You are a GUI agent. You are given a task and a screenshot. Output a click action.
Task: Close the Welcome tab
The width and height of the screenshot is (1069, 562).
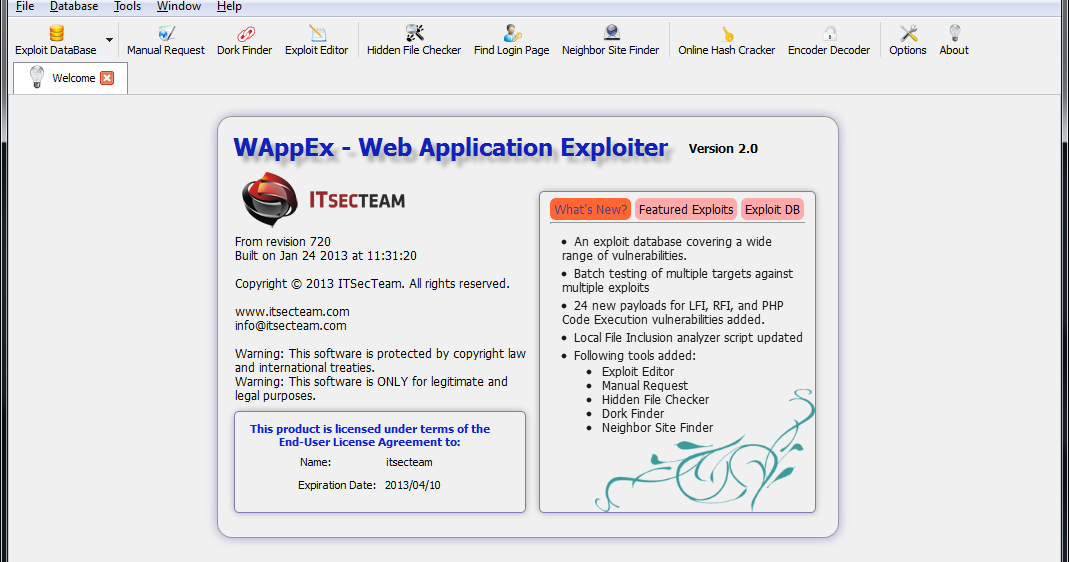point(107,78)
